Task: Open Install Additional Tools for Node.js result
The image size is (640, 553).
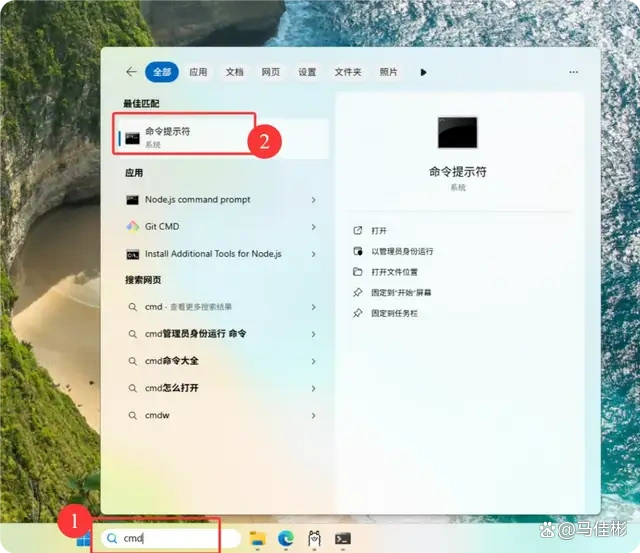Action: (x=212, y=254)
